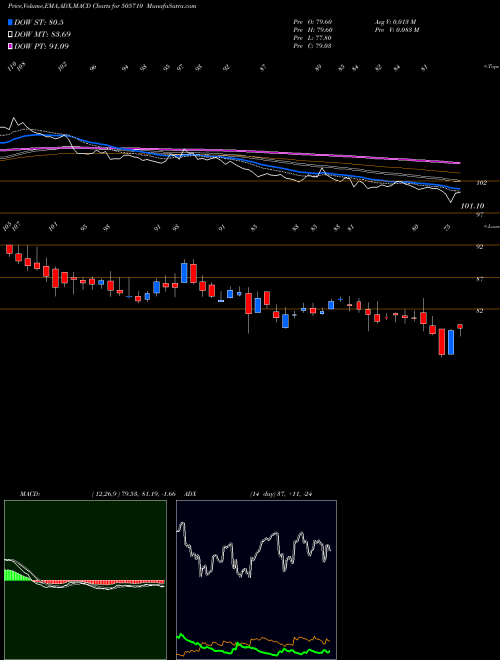Click the white DOW MT legend swatch
This screenshot has width=500, height=660.
10,35
